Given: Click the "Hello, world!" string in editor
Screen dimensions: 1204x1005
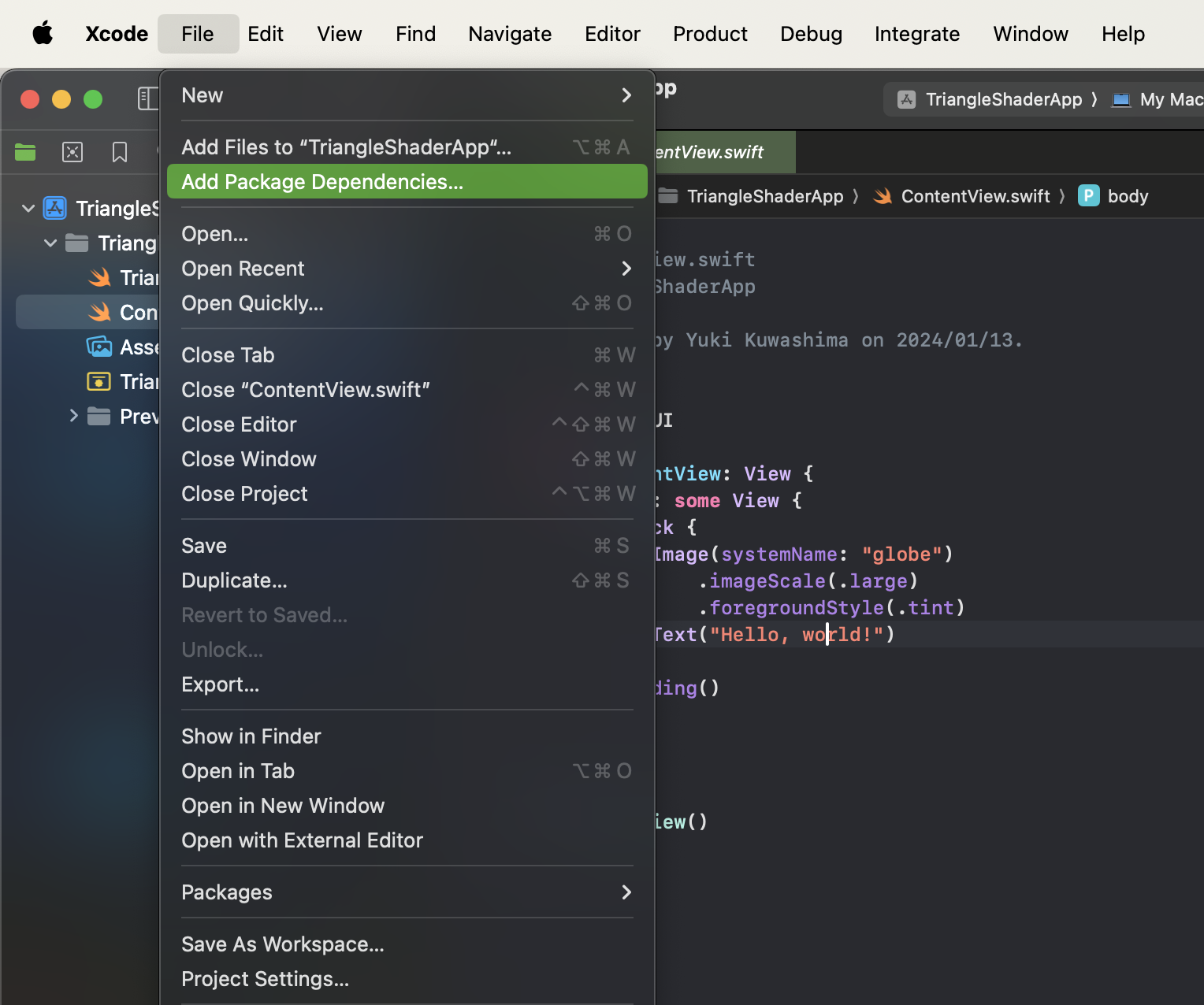Looking at the screenshot, I should (x=796, y=635).
